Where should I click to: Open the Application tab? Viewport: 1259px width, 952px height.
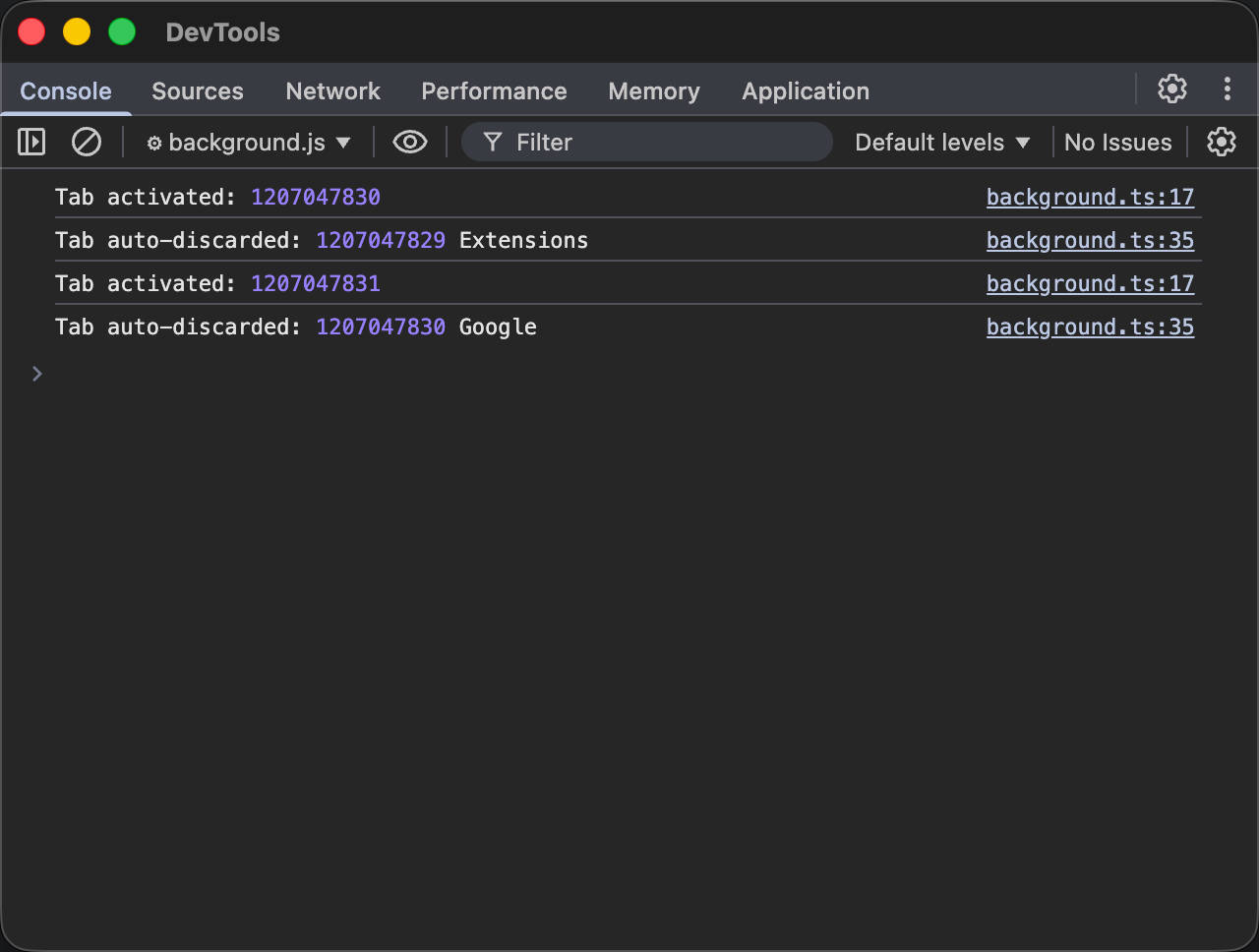tap(806, 91)
